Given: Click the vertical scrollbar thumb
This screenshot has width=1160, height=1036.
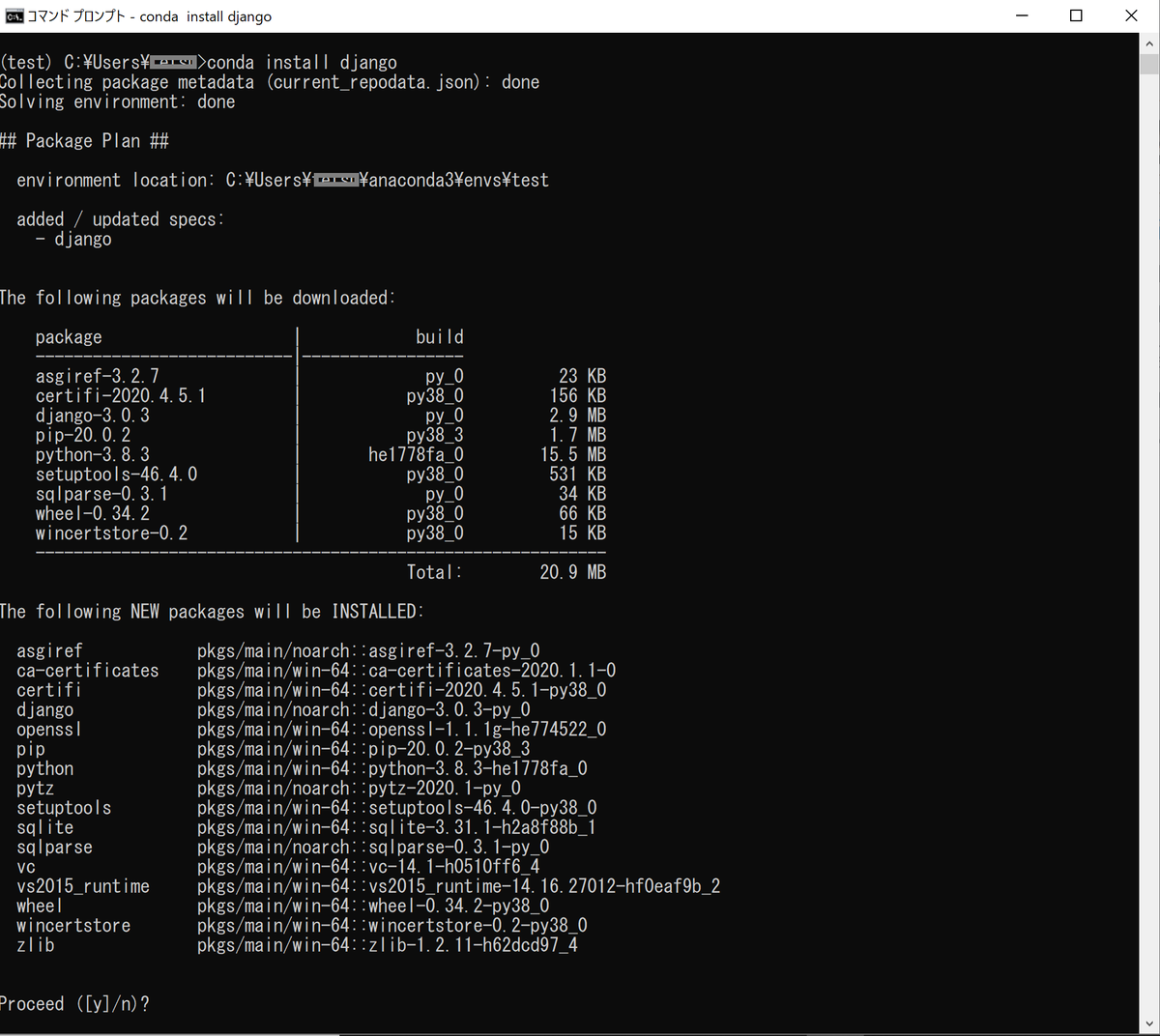Looking at the screenshot, I should 1149,64.
